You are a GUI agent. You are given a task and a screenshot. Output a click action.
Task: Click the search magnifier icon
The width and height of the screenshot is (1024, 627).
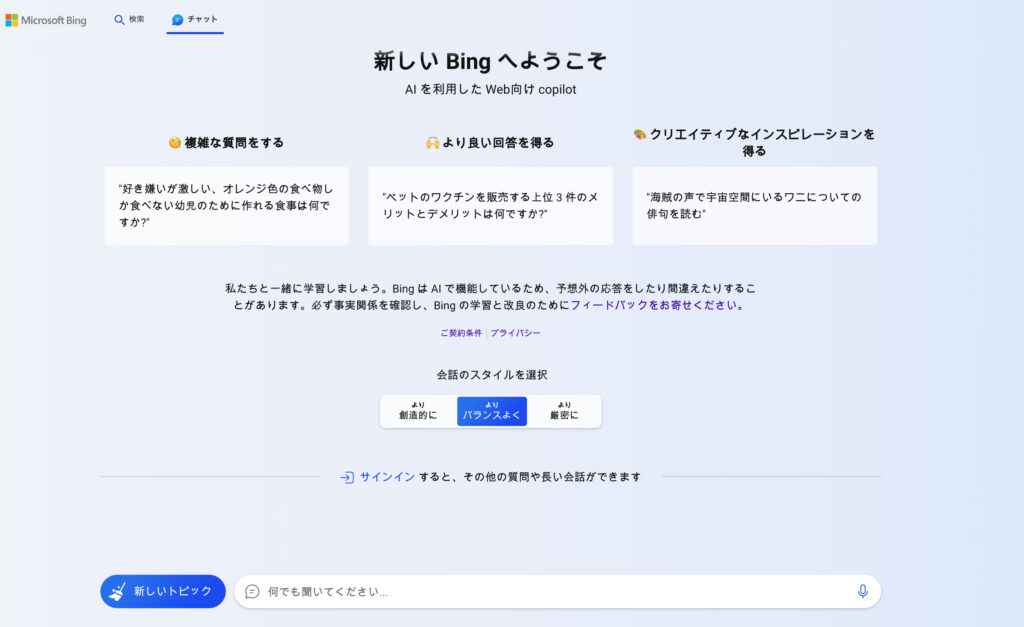pyautogui.click(x=119, y=20)
